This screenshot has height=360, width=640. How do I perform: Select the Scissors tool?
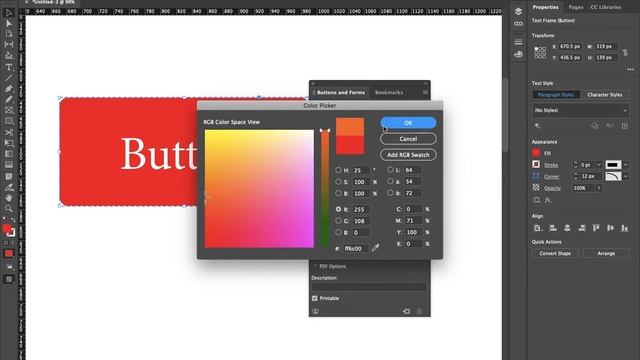(x=9, y=132)
